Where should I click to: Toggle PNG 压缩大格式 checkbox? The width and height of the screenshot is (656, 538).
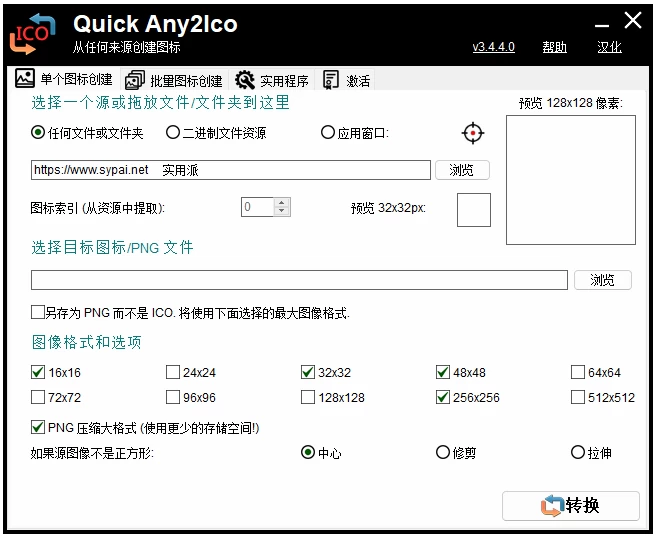pyautogui.click(x=38, y=428)
